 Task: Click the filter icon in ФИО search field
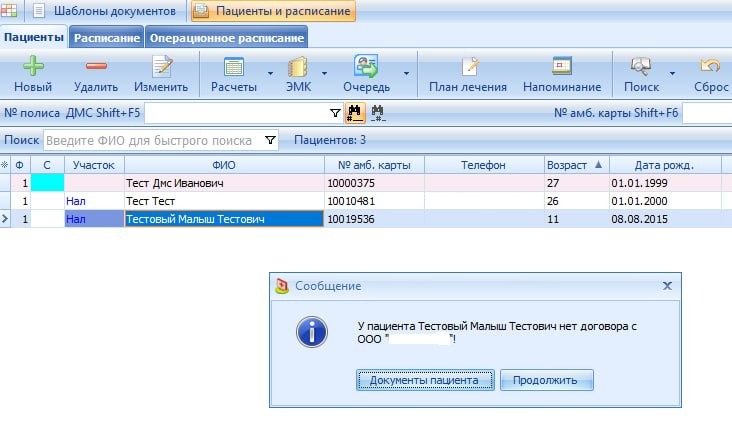(270, 140)
